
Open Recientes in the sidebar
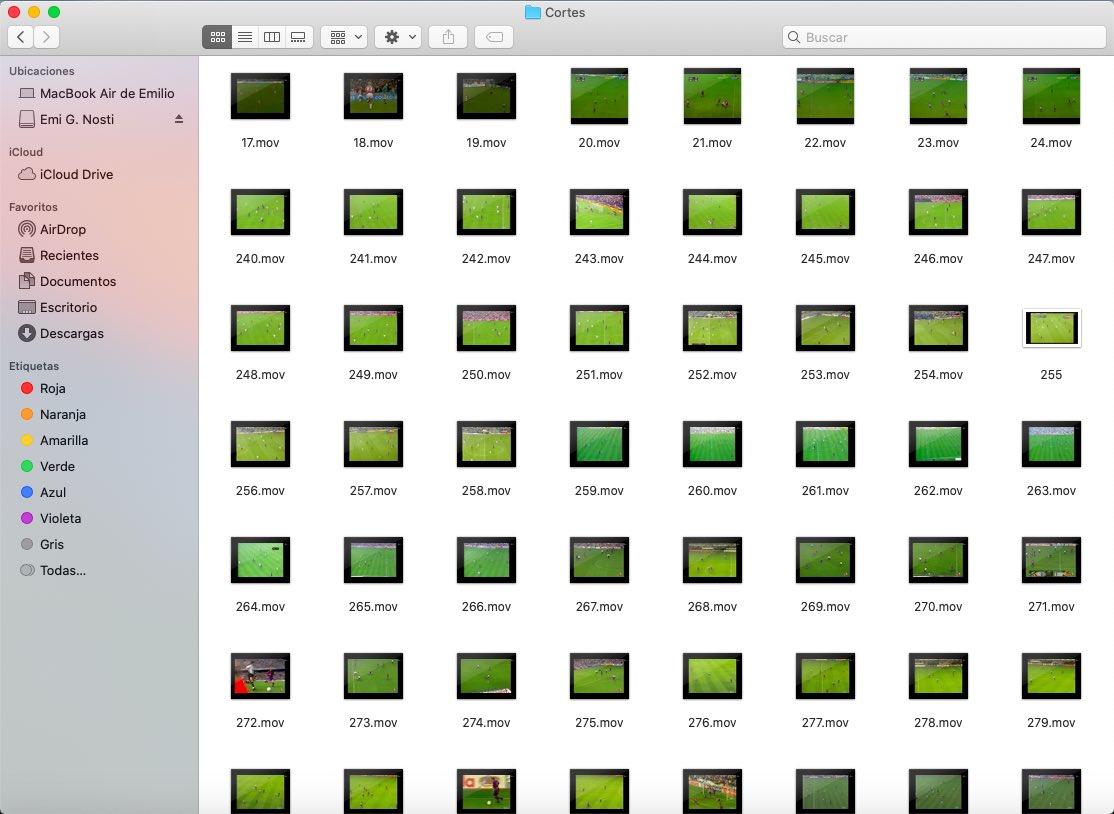tap(99, 255)
